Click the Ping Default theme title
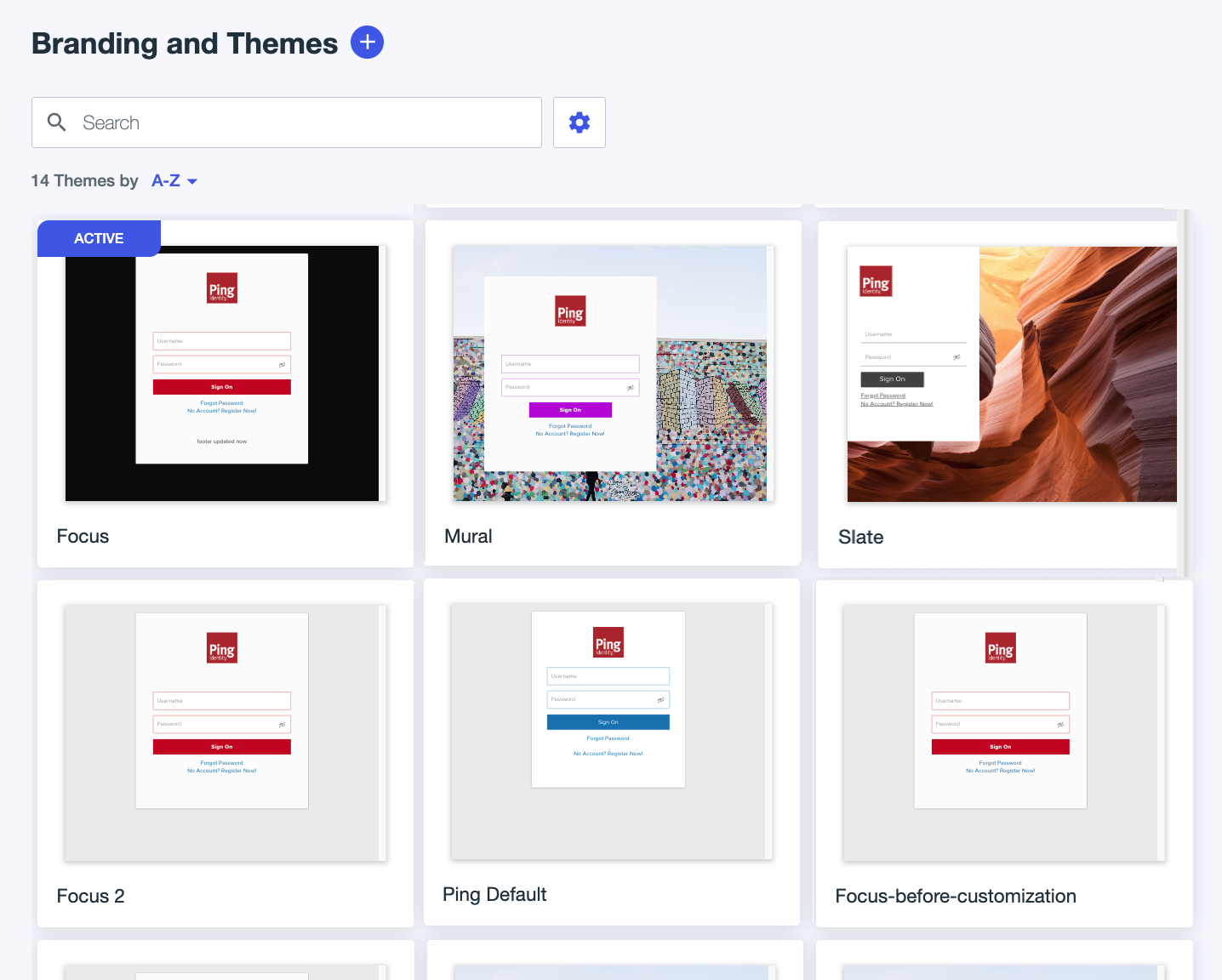The image size is (1222, 980). point(494,895)
